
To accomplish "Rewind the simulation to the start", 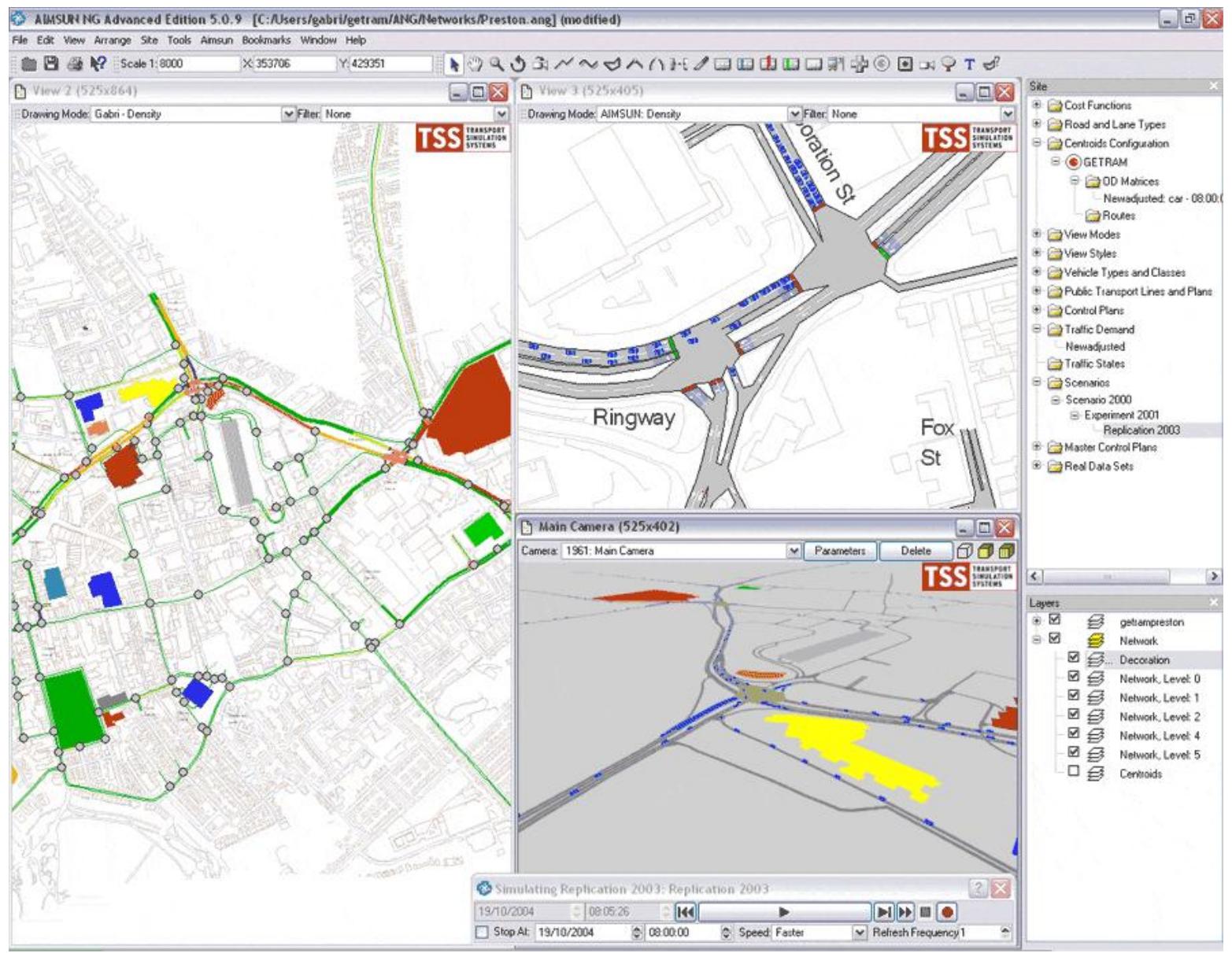I will [x=686, y=912].
